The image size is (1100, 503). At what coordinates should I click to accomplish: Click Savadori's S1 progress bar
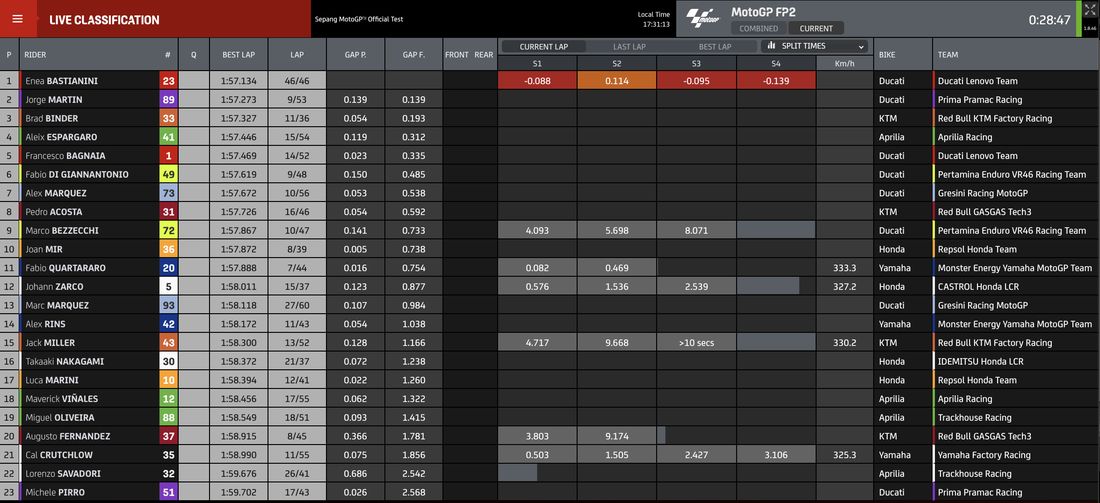(x=518, y=474)
